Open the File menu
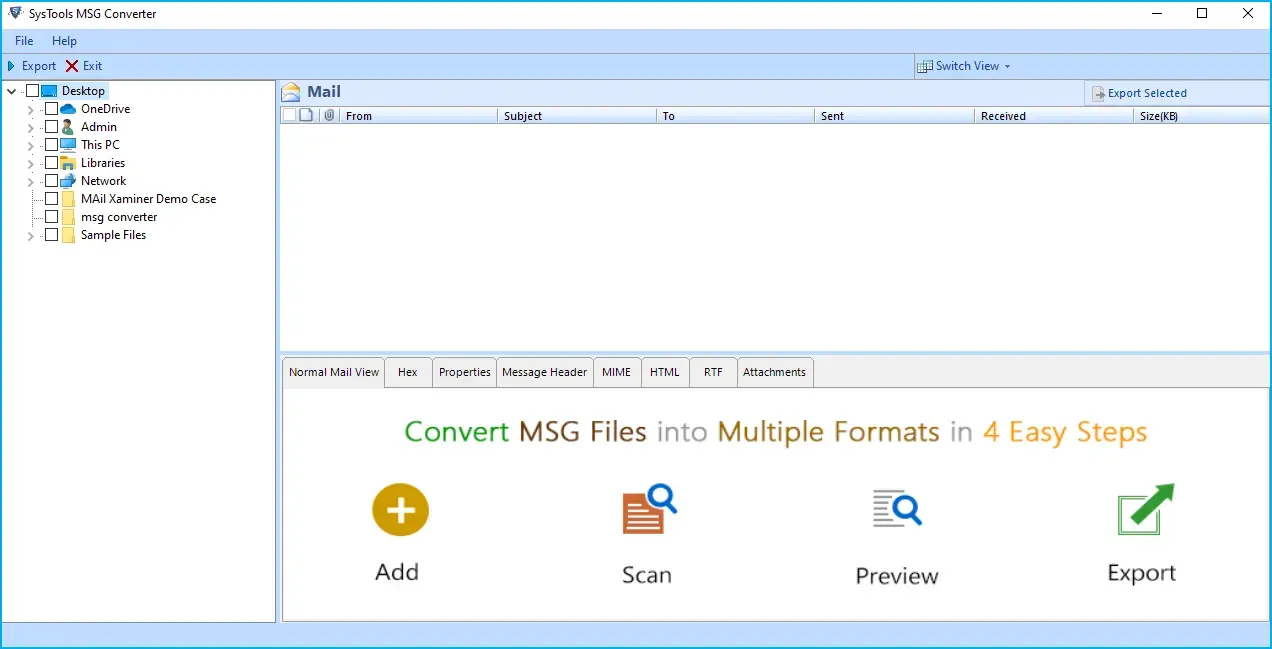Image resolution: width=1272 pixels, height=649 pixels. click(24, 41)
